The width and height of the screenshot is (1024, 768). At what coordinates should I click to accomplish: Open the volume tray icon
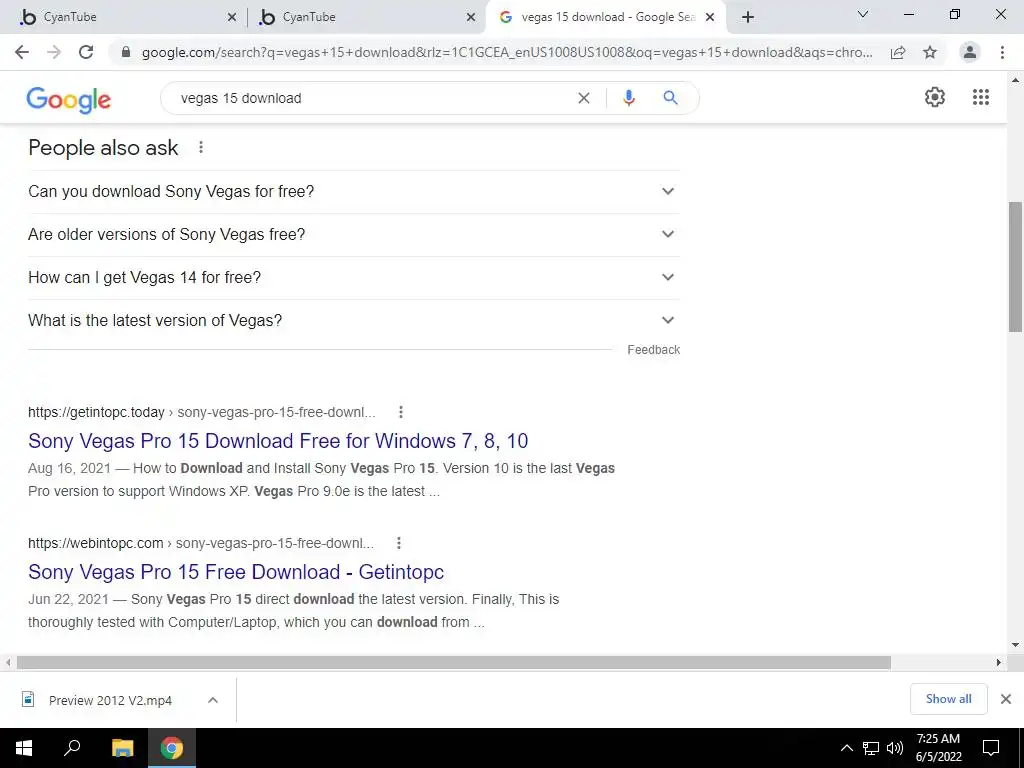point(895,748)
